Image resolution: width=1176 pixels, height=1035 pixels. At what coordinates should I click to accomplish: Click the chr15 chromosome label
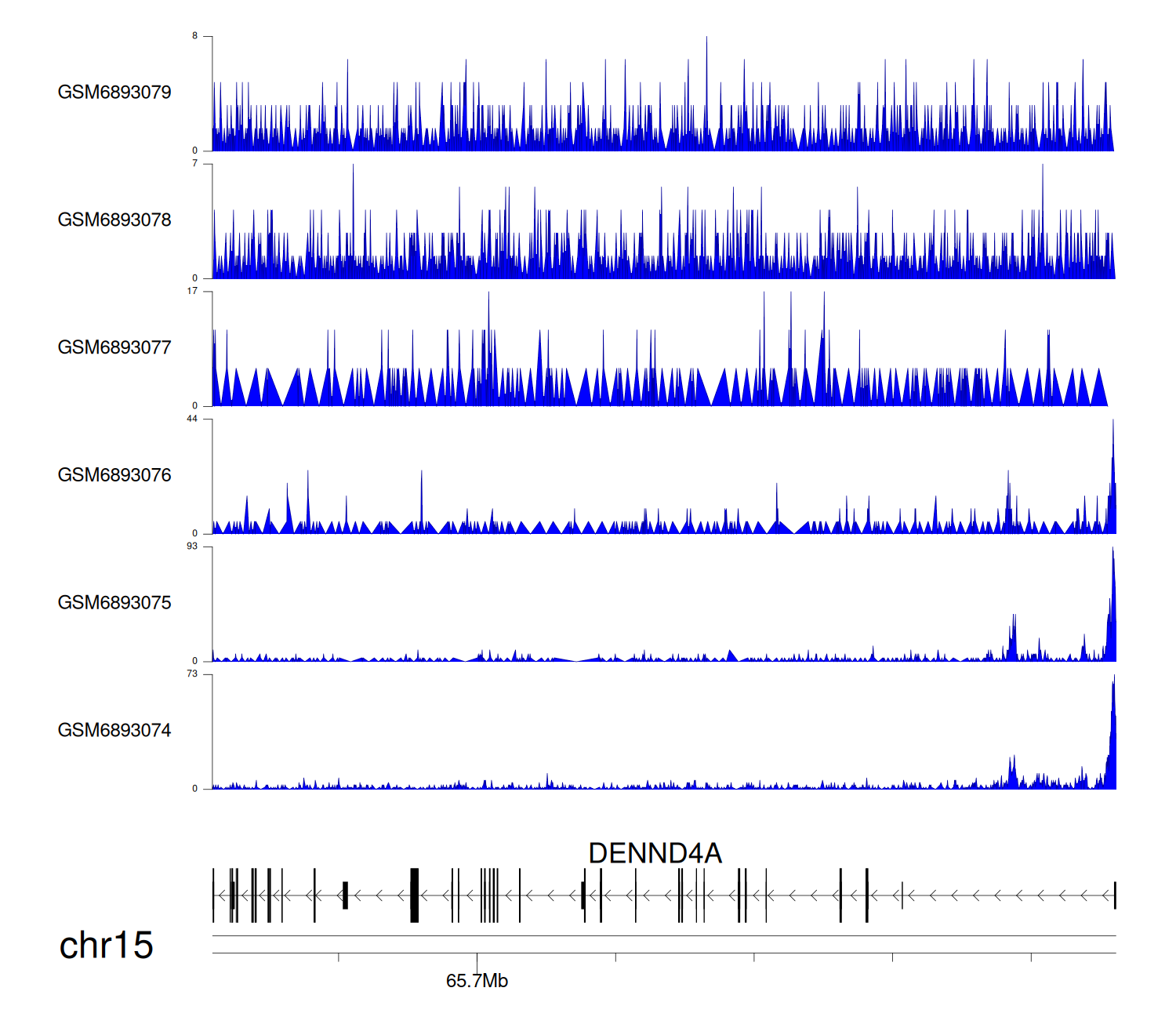(x=106, y=946)
